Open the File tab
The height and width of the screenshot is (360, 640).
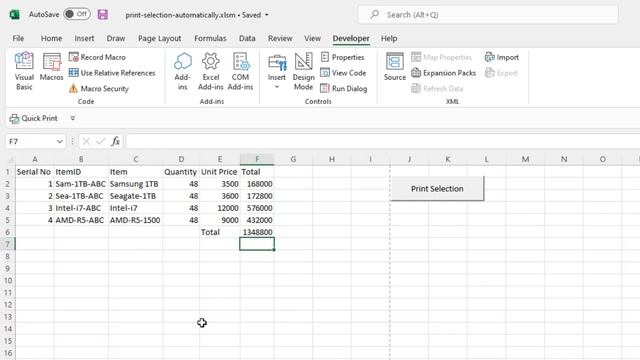point(18,38)
